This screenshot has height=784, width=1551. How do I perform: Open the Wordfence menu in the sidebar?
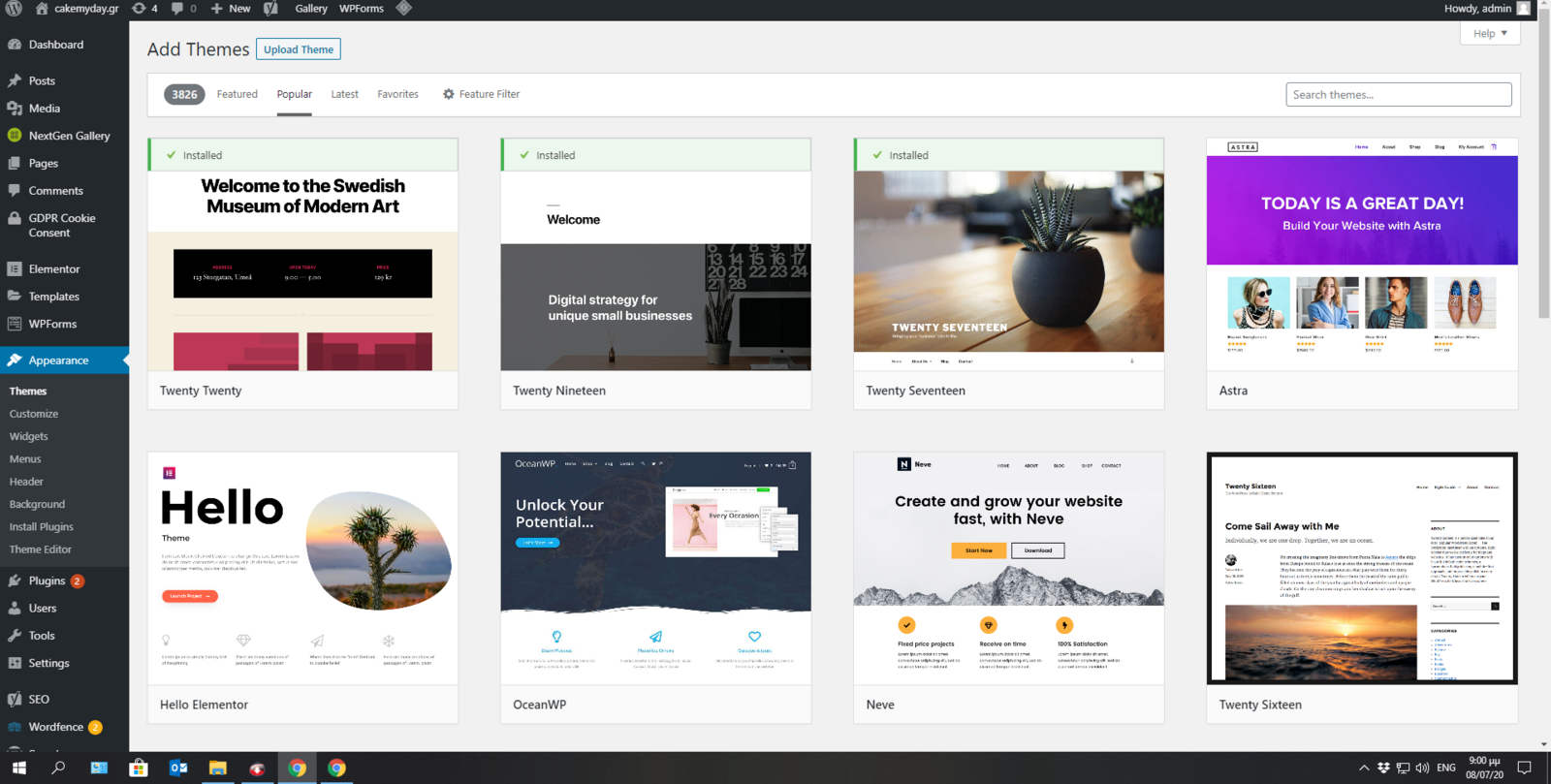(64, 727)
